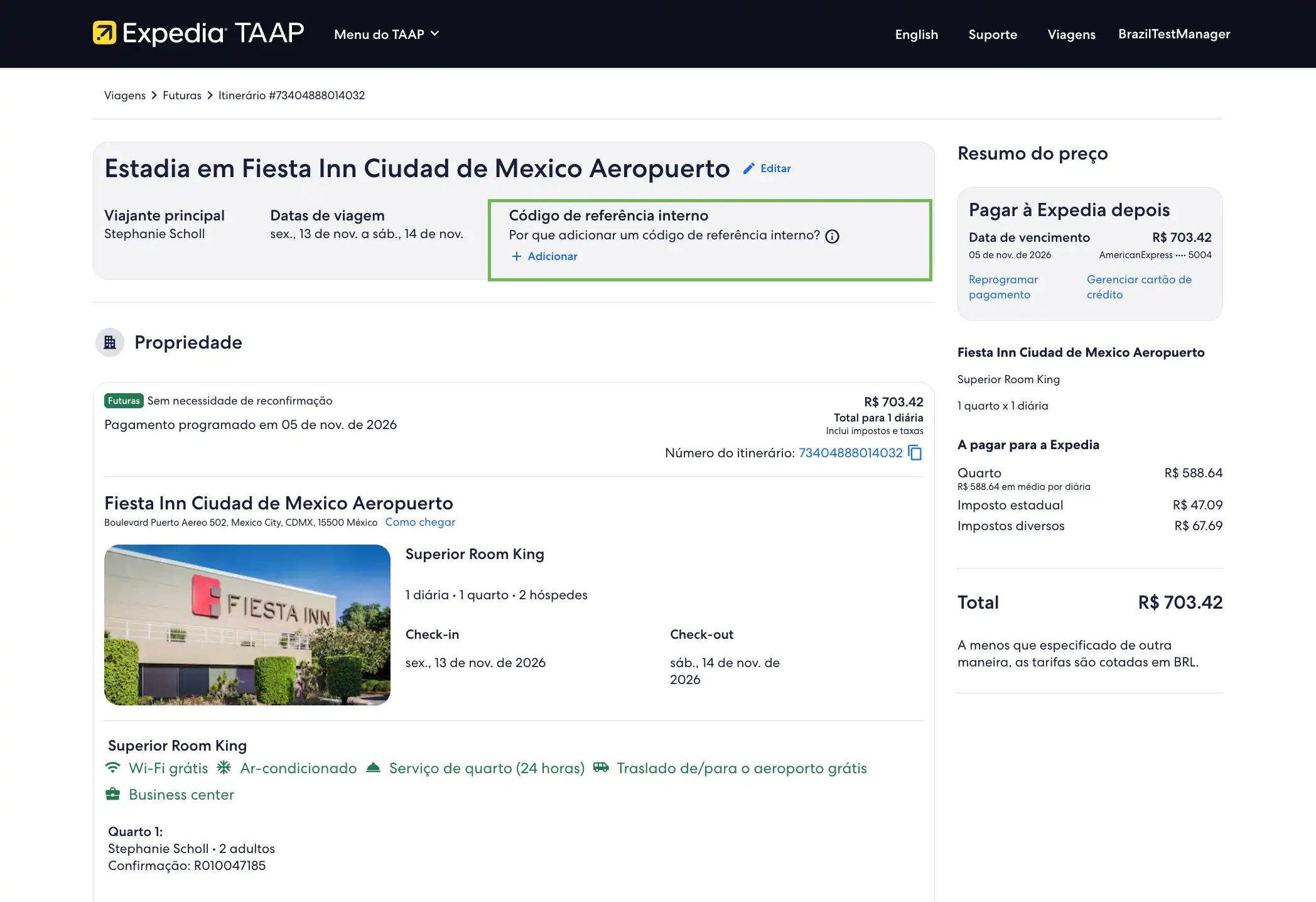
Task: Click the traveler name Stephanie Scholl under Viajante principal
Action: tap(154, 234)
